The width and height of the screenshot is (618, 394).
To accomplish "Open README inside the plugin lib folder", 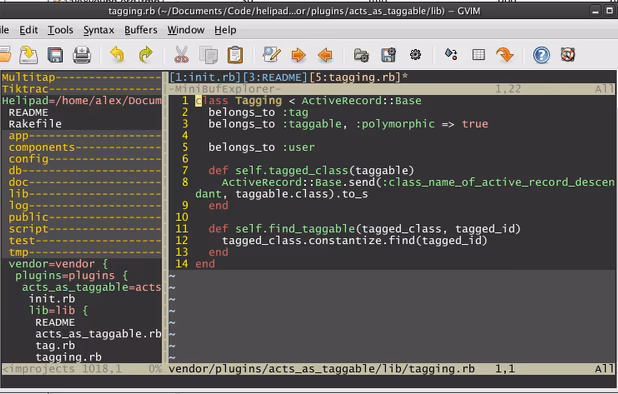I will coord(55,322).
